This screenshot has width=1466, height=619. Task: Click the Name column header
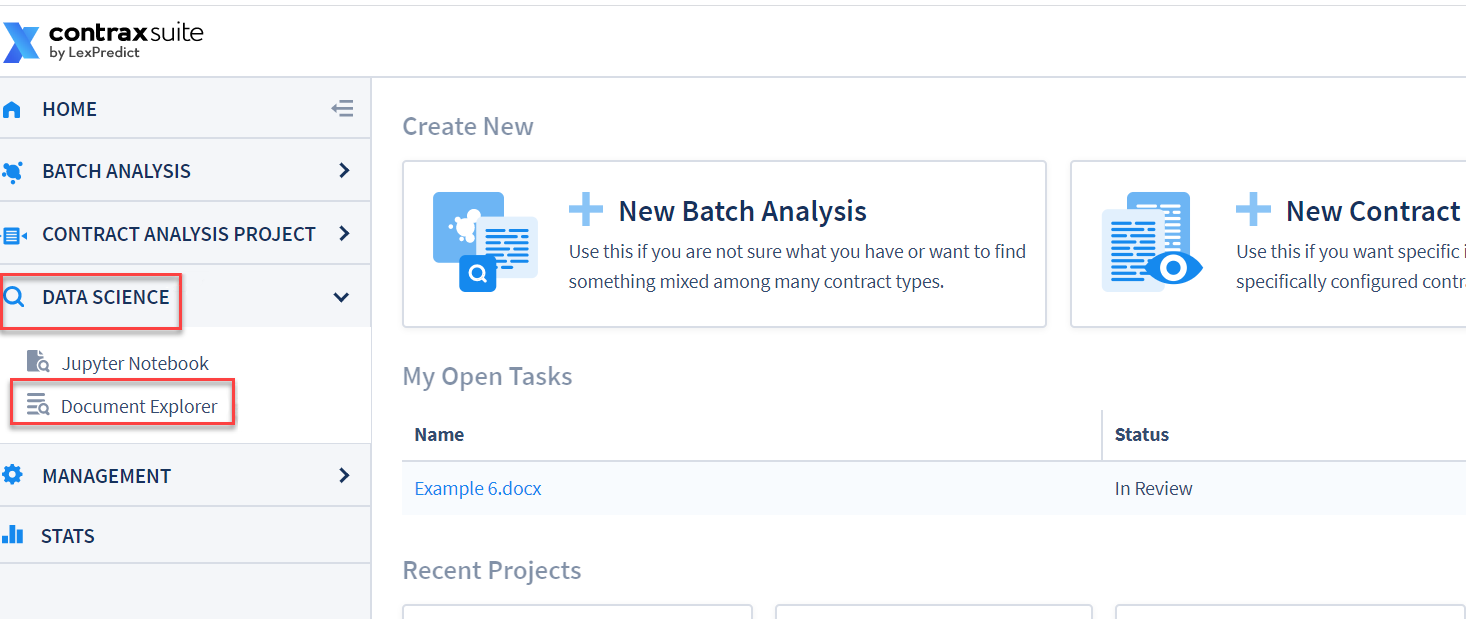439,434
